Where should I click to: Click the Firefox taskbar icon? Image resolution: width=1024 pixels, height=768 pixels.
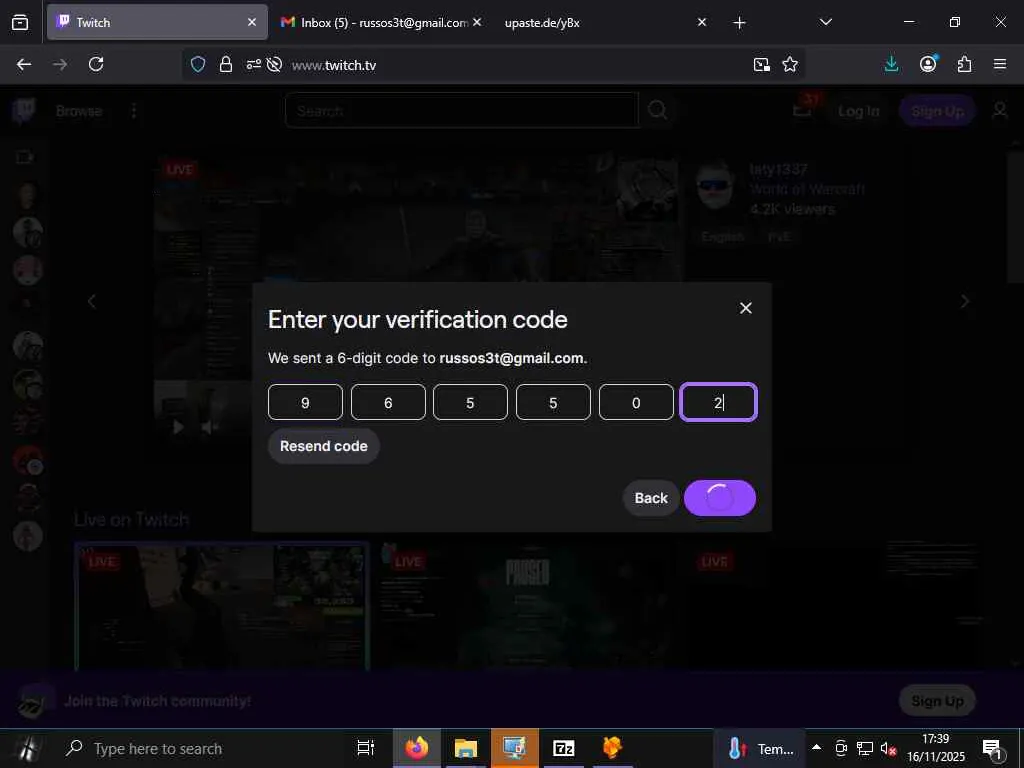416,748
